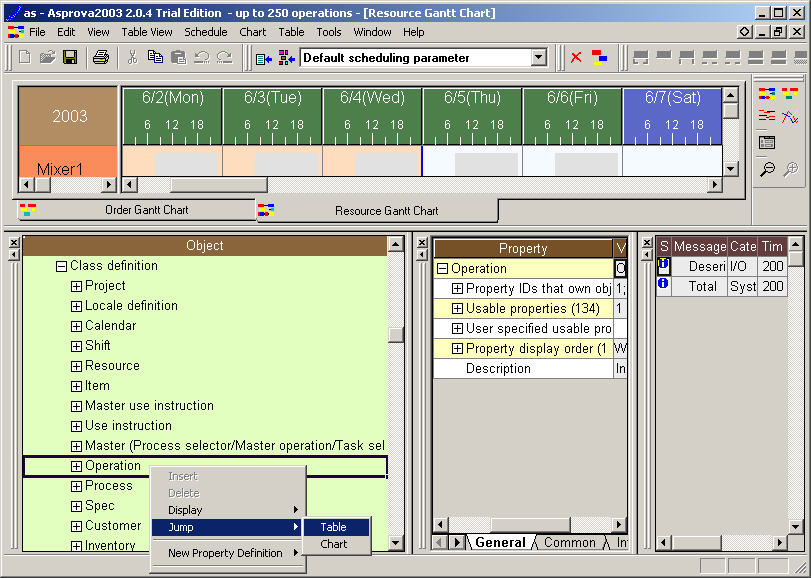Click the Undo arrow icon
The height and width of the screenshot is (578, 811).
(x=202, y=57)
